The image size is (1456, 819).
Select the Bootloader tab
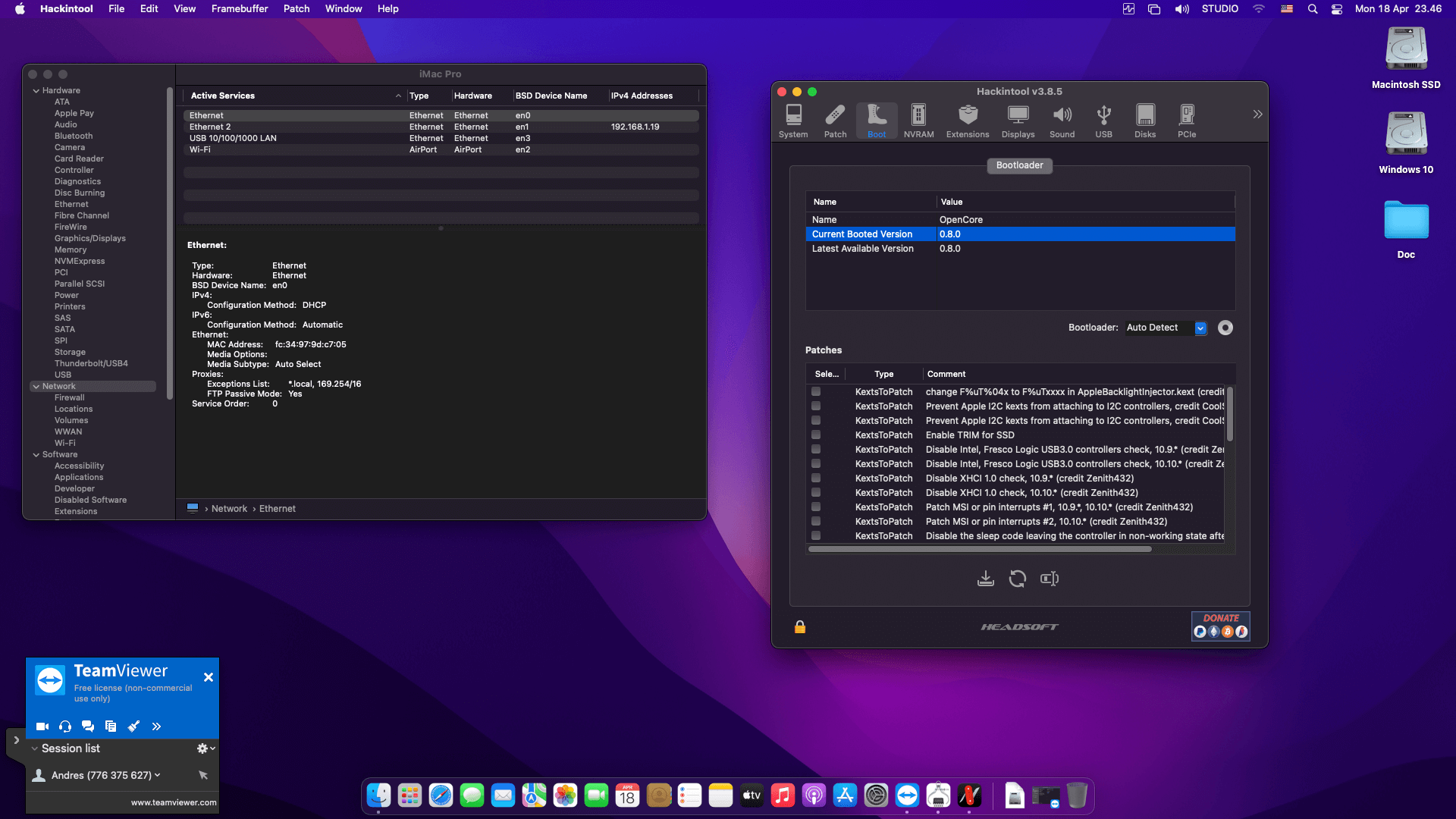coord(1019,165)
